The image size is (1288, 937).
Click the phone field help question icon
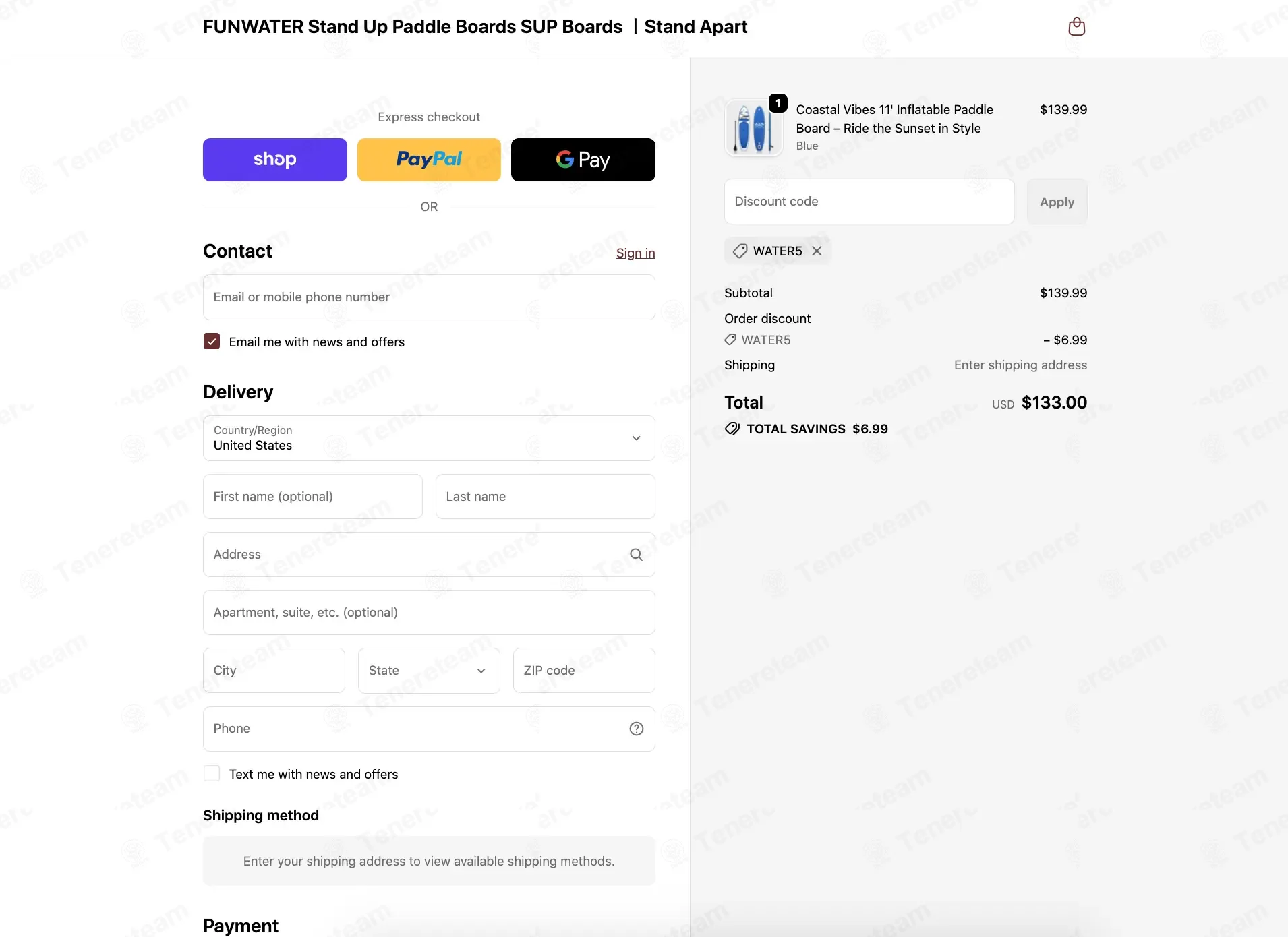click(636, 729)
